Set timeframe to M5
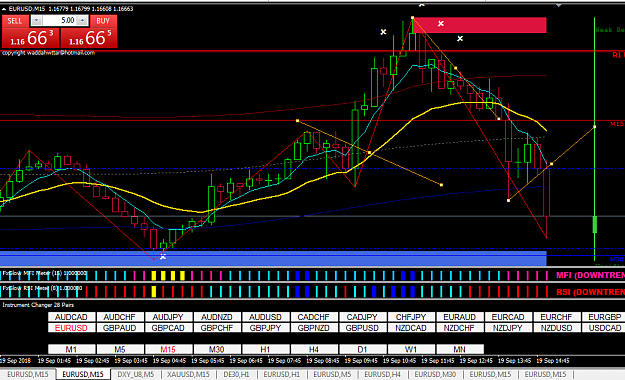 coord(120,349)
